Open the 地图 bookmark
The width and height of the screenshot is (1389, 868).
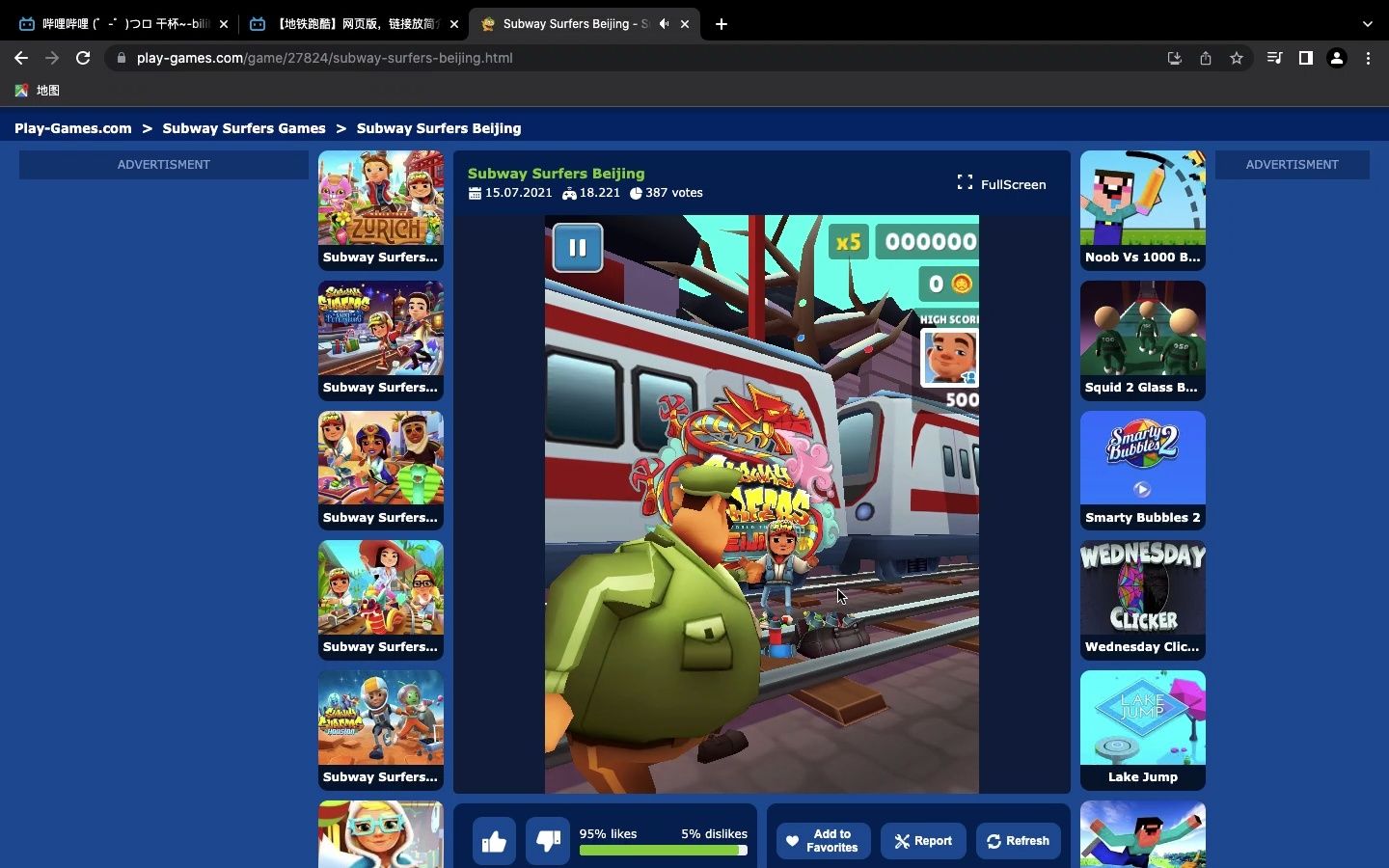[37, 90]
